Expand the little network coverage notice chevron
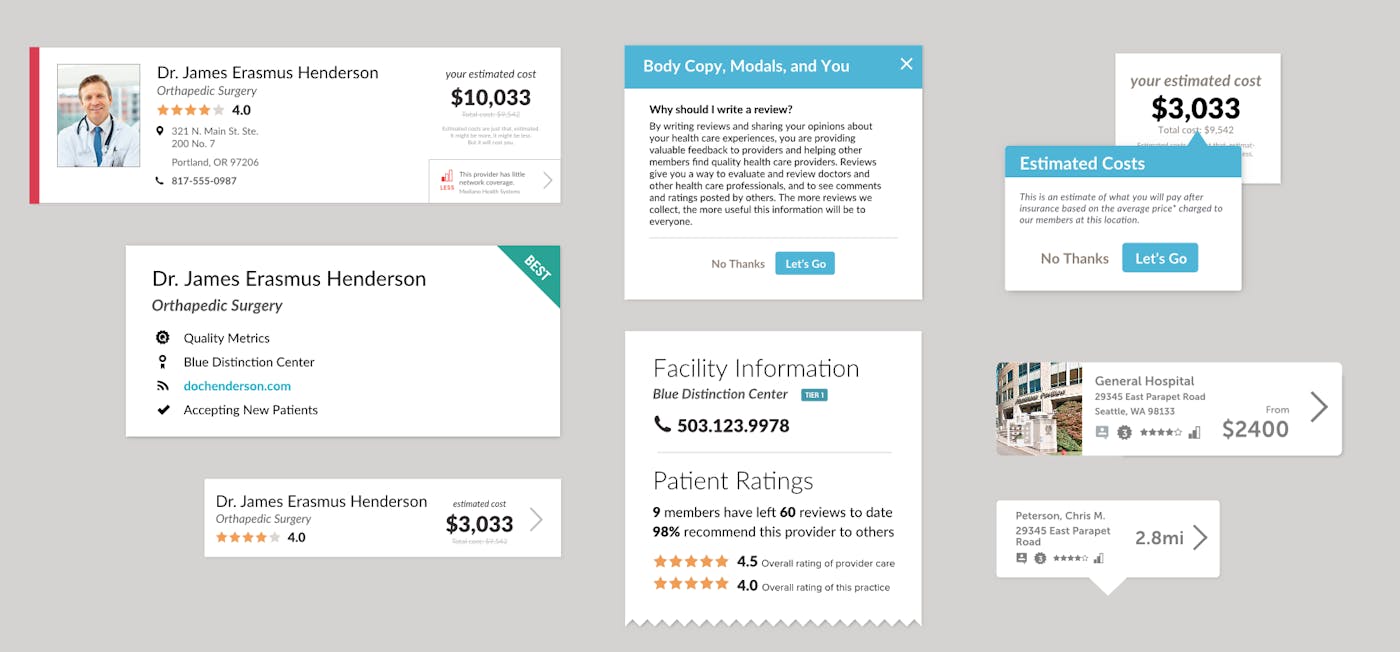Screen dimensions: 1400x652 pos(547,181)
